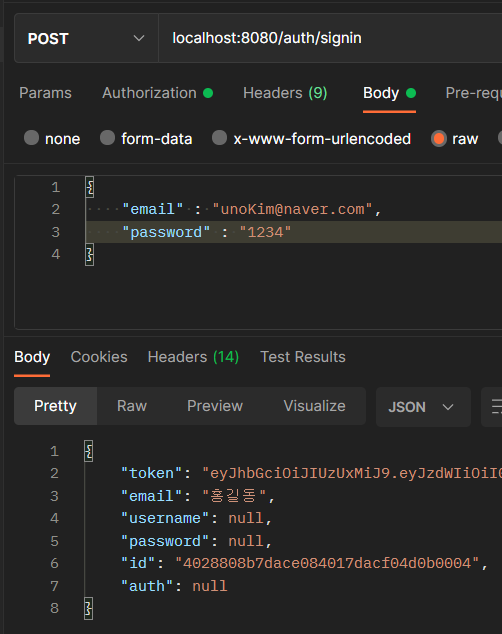
Task: Select the form-data radio button
Action: (x=108, y=138)
